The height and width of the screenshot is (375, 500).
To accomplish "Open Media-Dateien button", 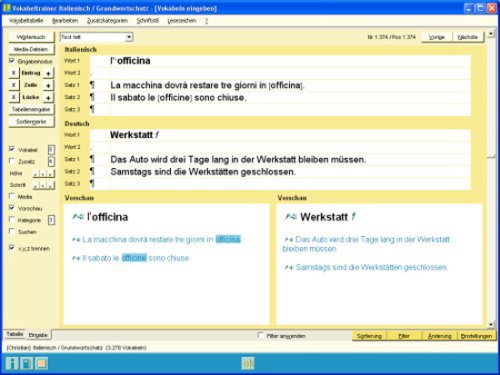I will tap(31, 49).
